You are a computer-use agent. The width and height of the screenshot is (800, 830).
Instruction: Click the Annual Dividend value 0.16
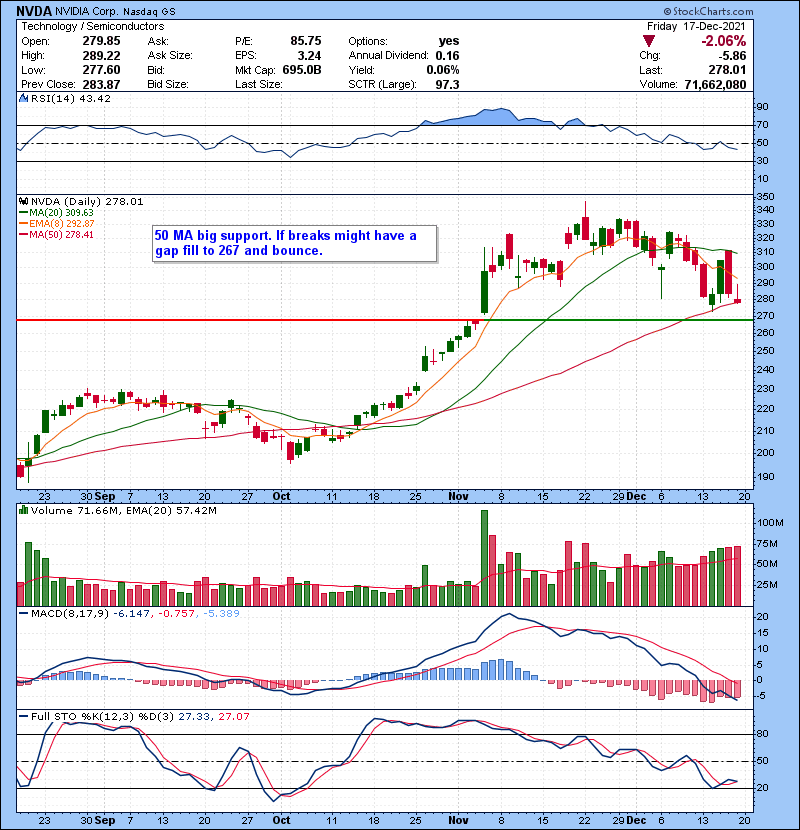[x=447, y=56]
